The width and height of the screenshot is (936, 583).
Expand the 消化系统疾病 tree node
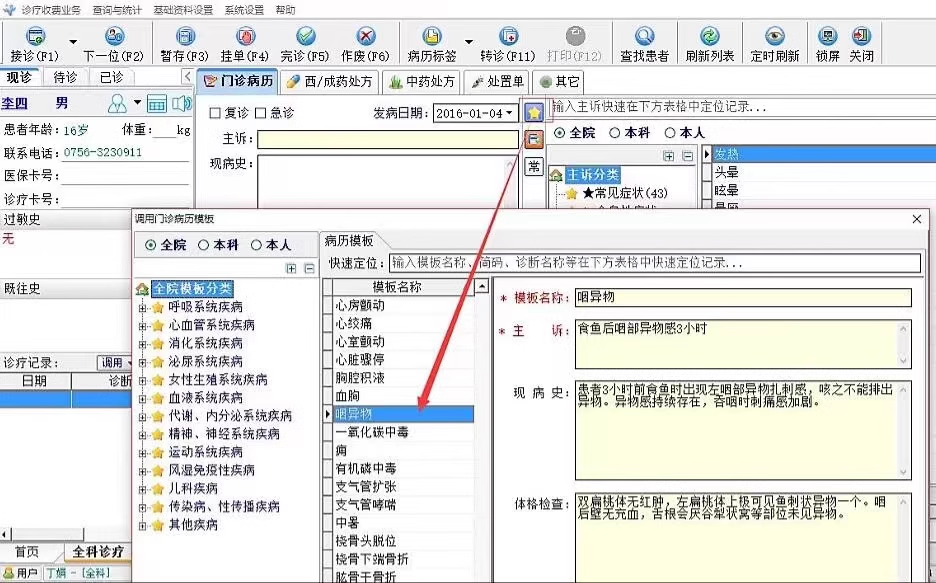coord(143,344)
